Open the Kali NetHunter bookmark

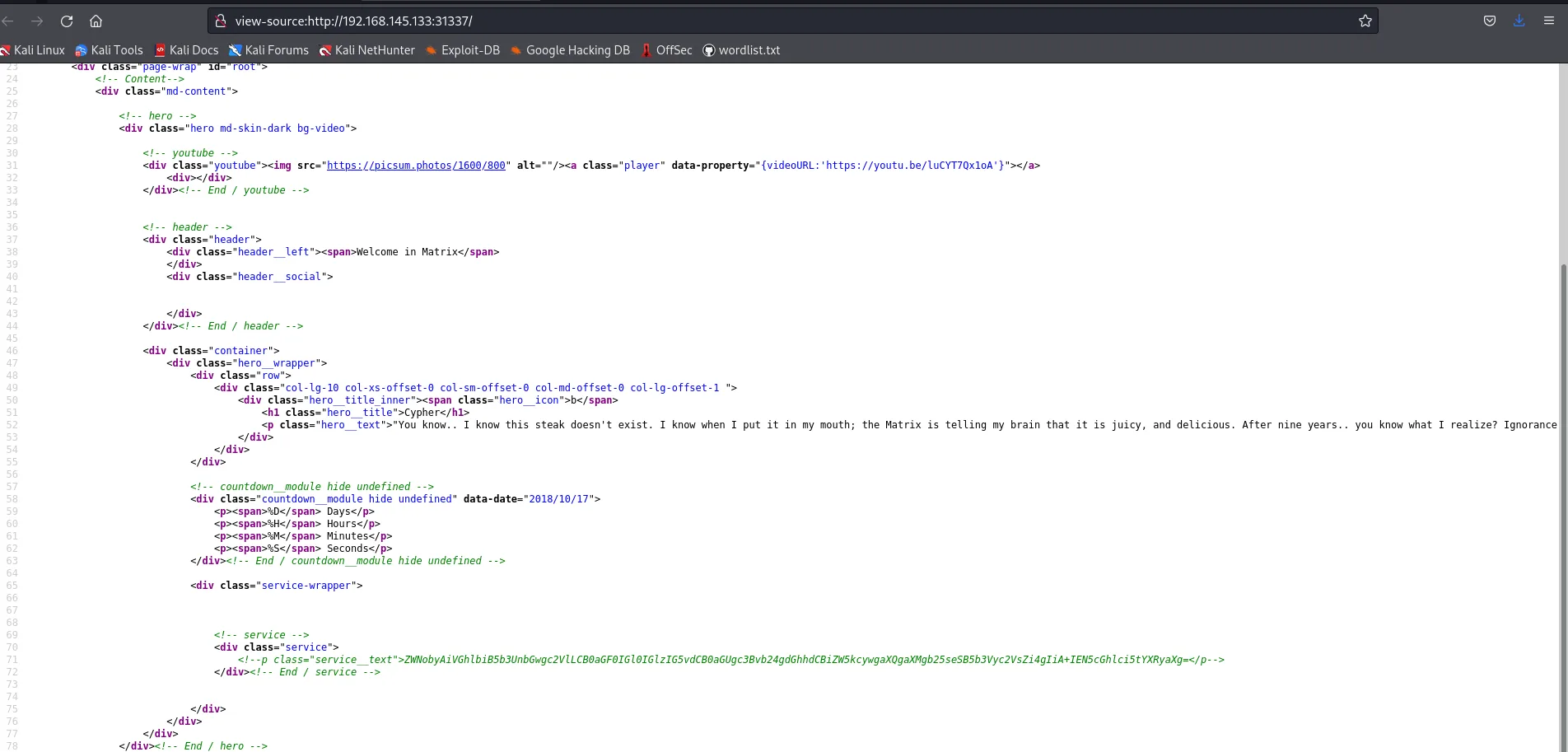click(367, 50)
